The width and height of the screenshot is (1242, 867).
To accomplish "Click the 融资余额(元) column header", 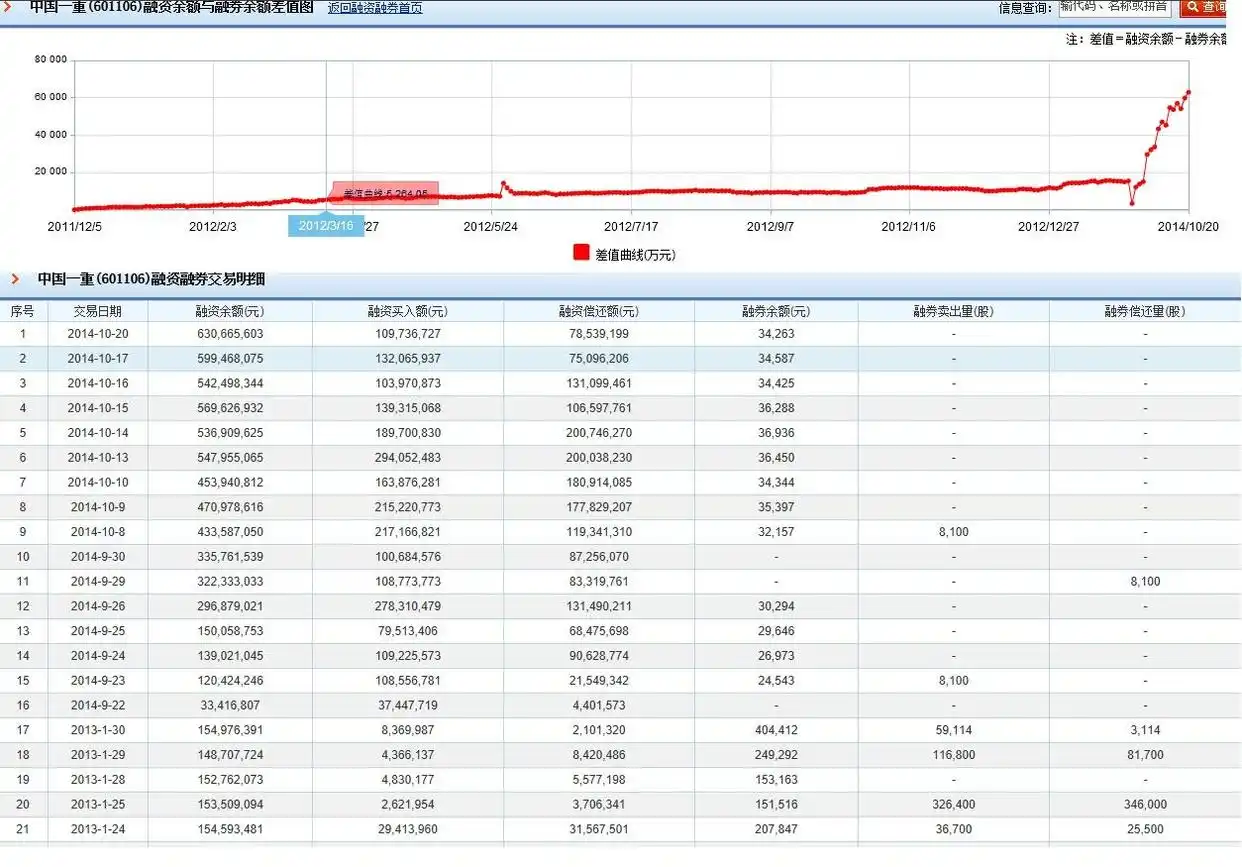I will [x=230, y=311].
